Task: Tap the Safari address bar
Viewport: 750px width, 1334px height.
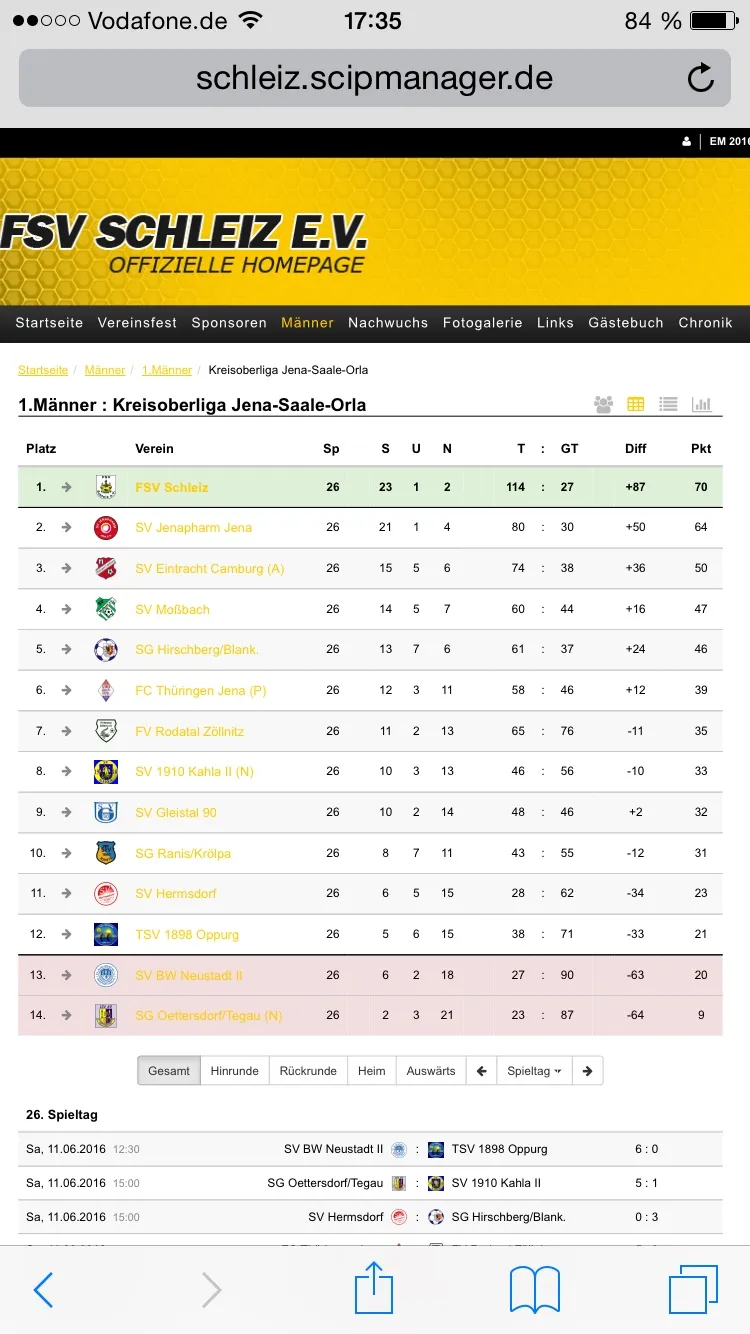Action: click(x=374, y=78)
